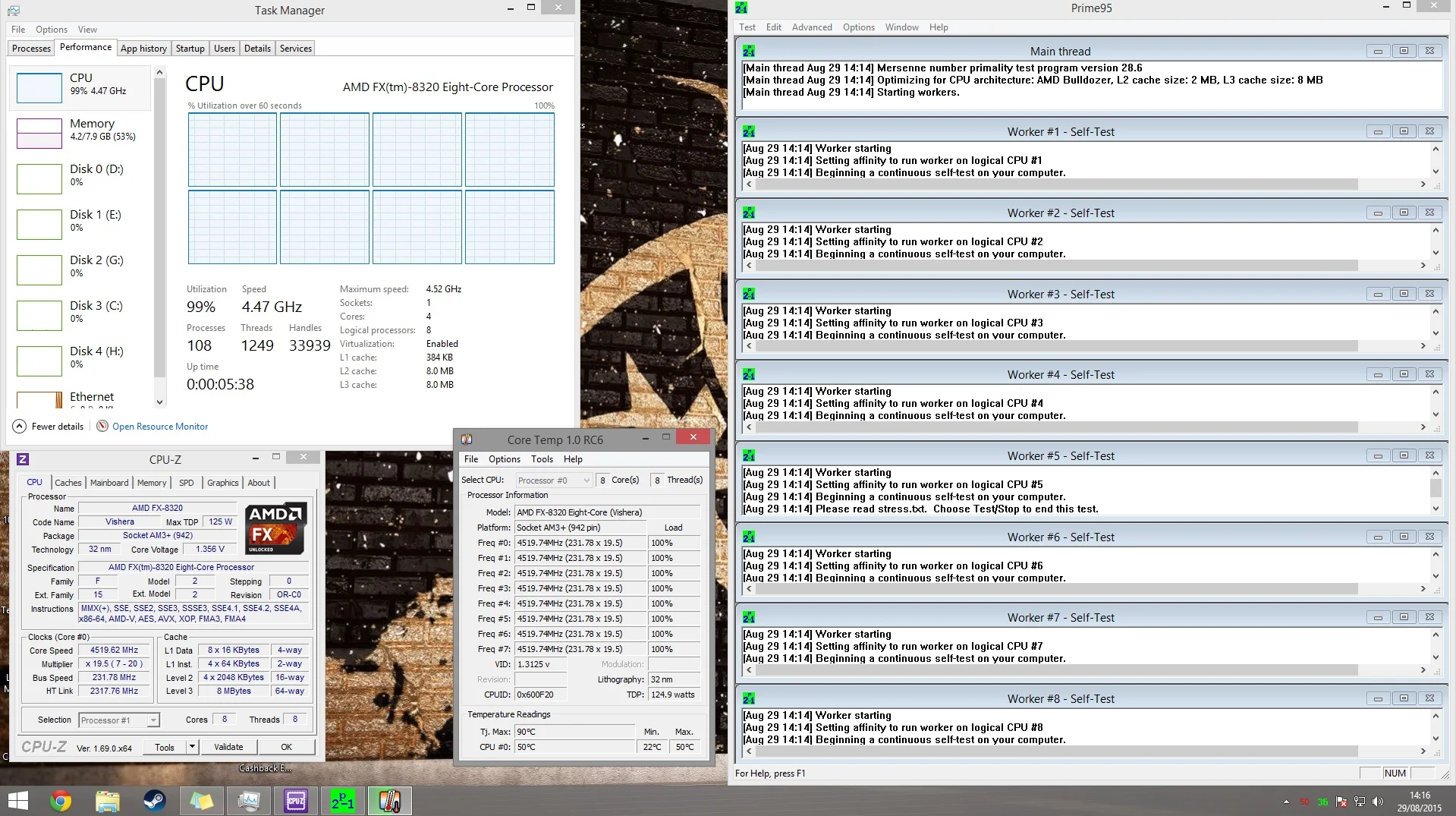Viewport: 1456px width, 816px height.
Task: Expand the Tools dropdown arrow in CPU-Z
Action: coord(192,747)
